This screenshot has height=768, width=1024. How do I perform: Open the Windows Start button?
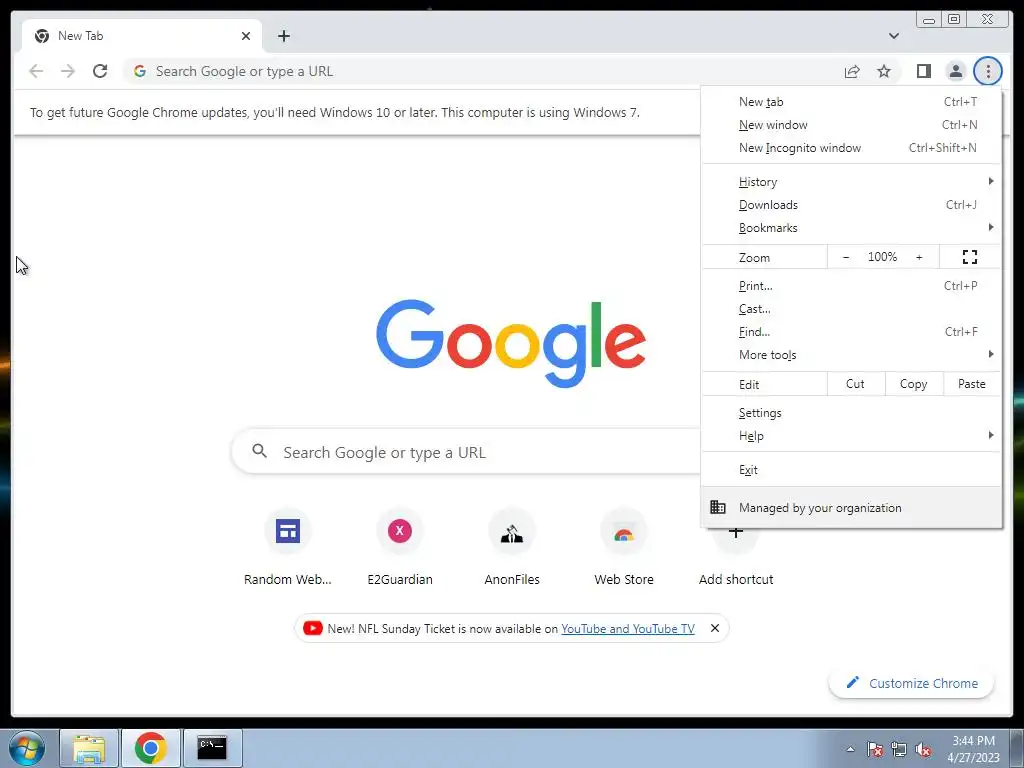(26, 748)
